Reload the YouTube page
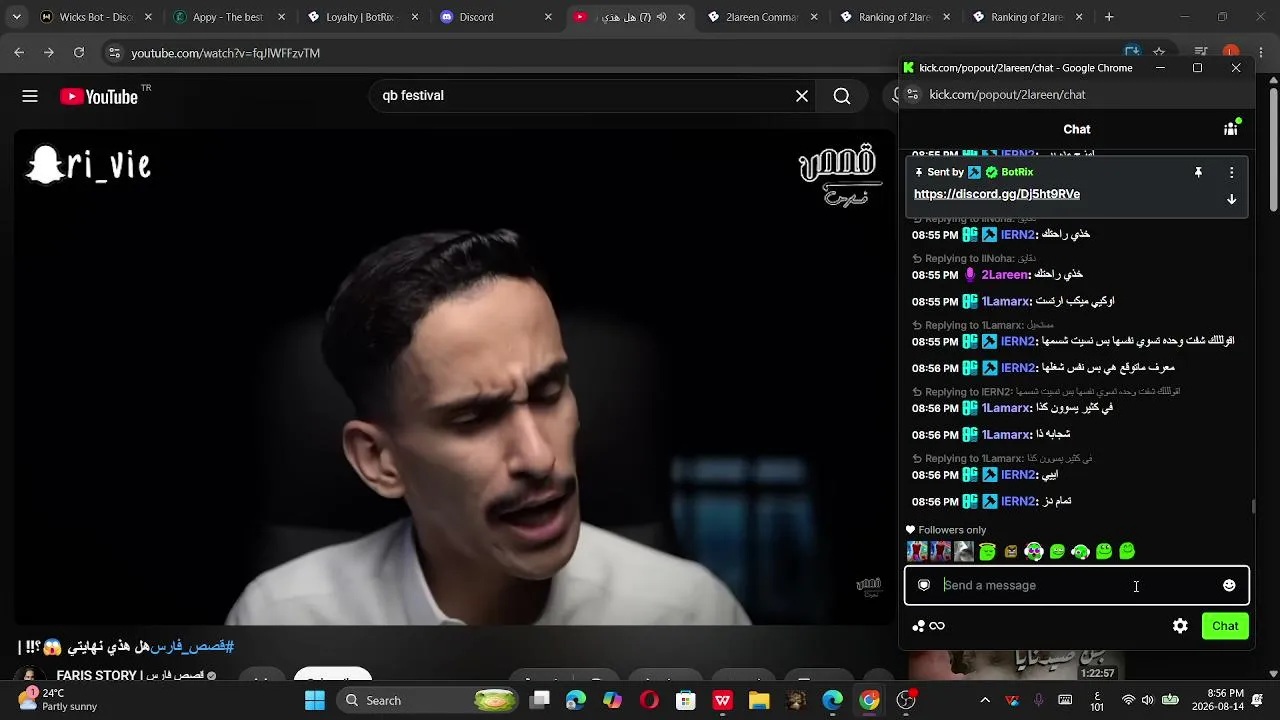The image size is (1280, 720). point(79,53)
